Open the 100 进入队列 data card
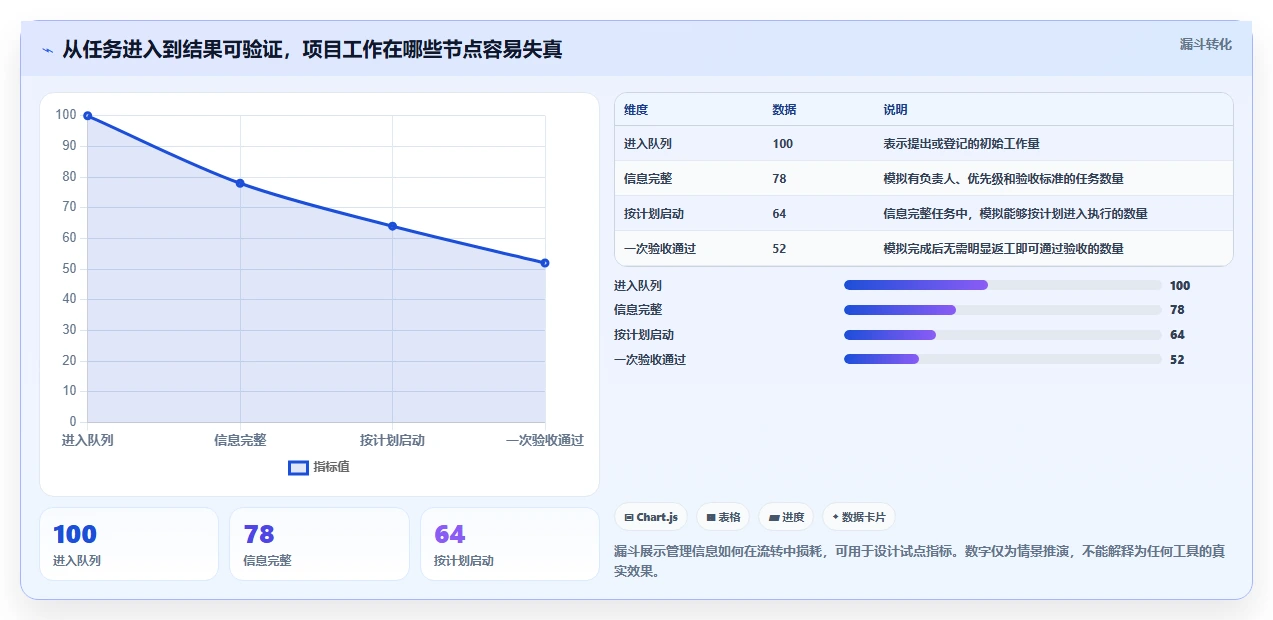The height and width of the screenshot is (620, 1273). tap(129, 544)
